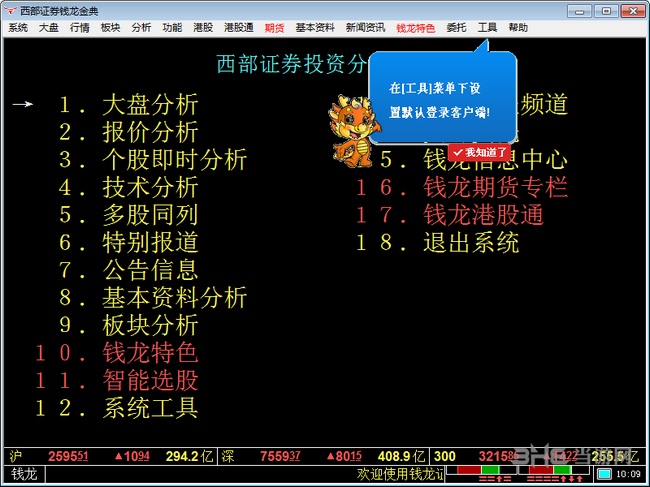Minimize the 西部证券钱龙金典 window
The image size is (650, 487).
579,11
